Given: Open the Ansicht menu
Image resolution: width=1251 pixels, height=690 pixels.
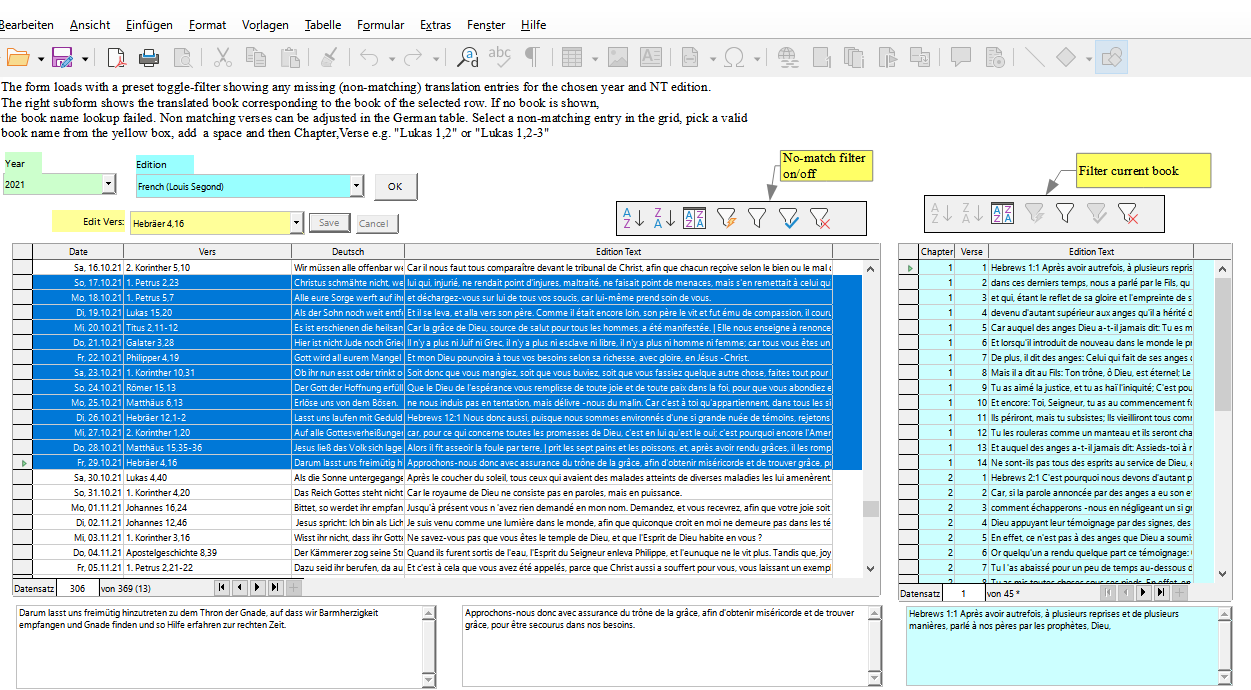Looking at the screenshot, I should (x=90, y=25).
